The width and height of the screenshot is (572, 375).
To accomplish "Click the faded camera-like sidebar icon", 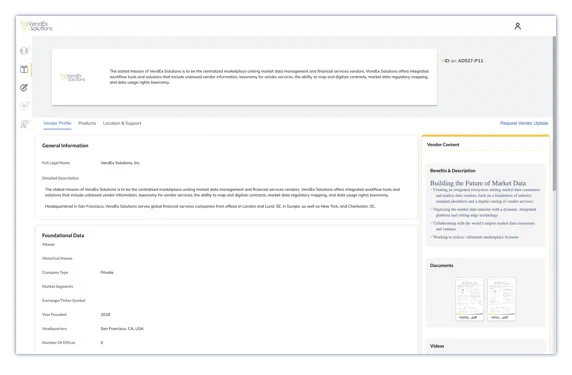I will 24,106.
